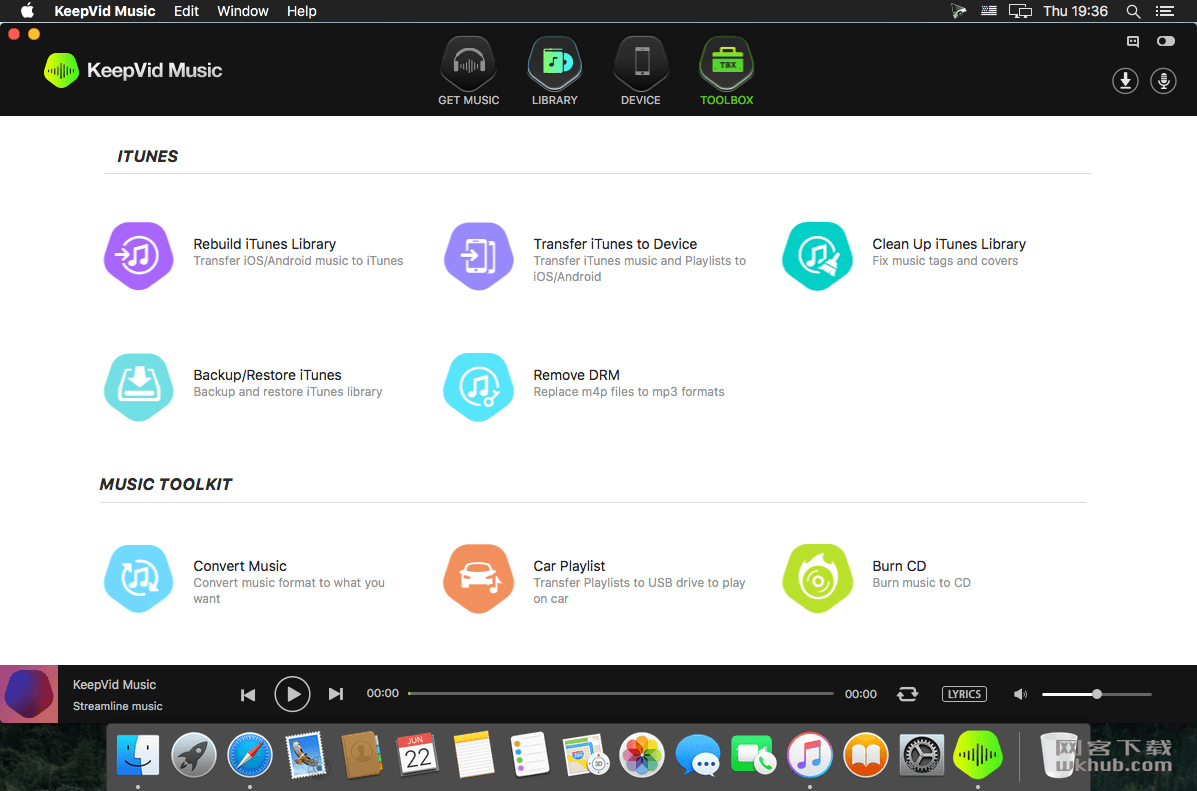Screen dimensions: 1197x791
Task: Select the Remove DRM tool icon
Action: click(479, 387)
